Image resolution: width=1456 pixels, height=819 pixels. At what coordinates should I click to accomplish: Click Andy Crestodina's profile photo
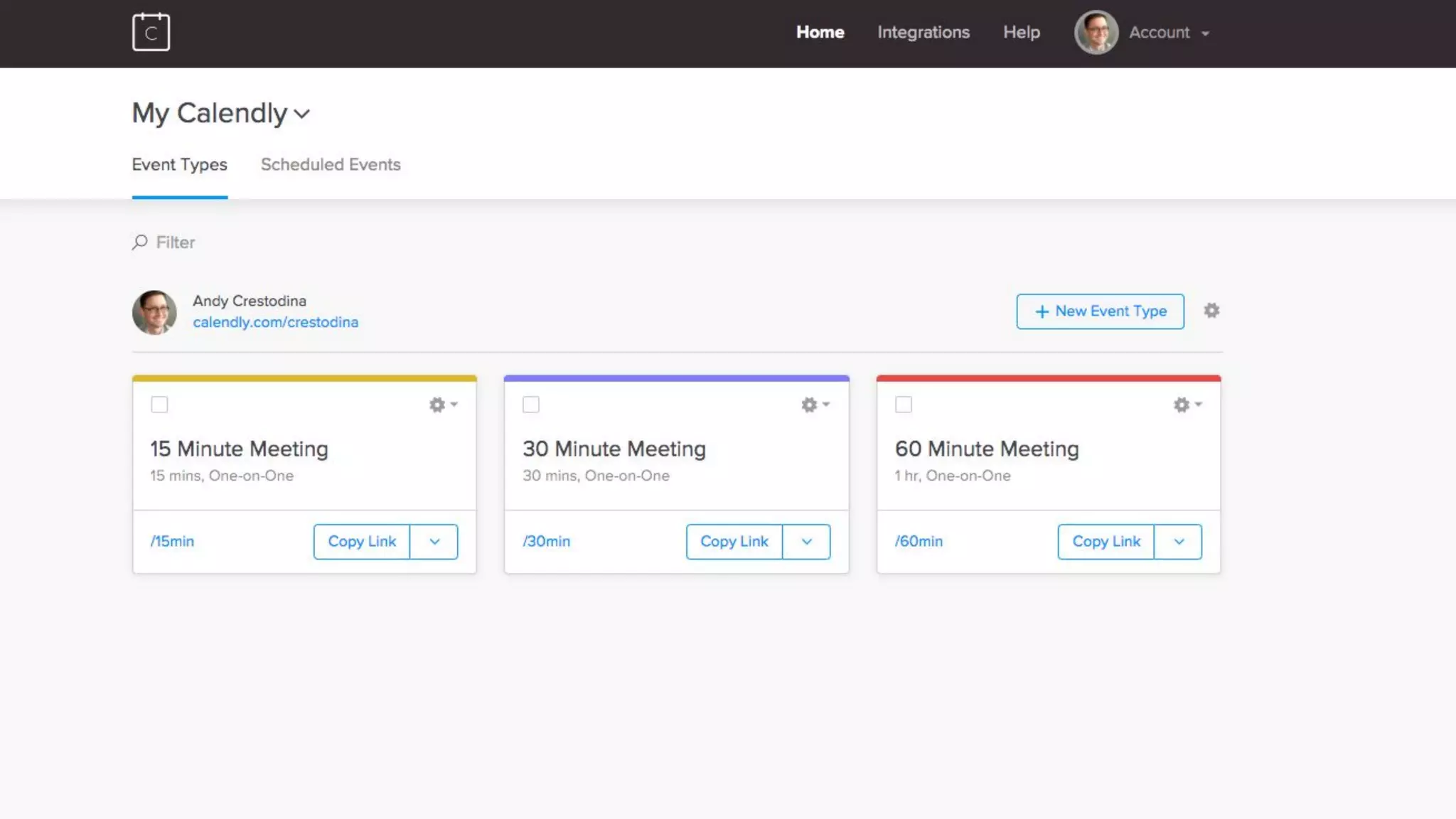(154, 312)
